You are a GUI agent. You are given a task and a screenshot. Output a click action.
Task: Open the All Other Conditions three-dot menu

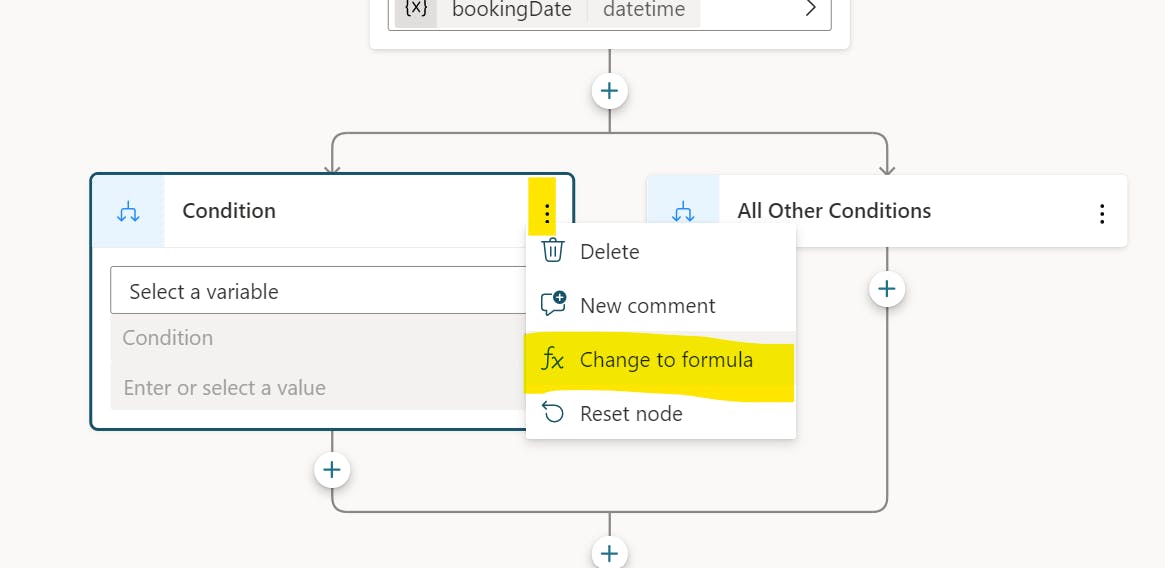click(1101, 213)
